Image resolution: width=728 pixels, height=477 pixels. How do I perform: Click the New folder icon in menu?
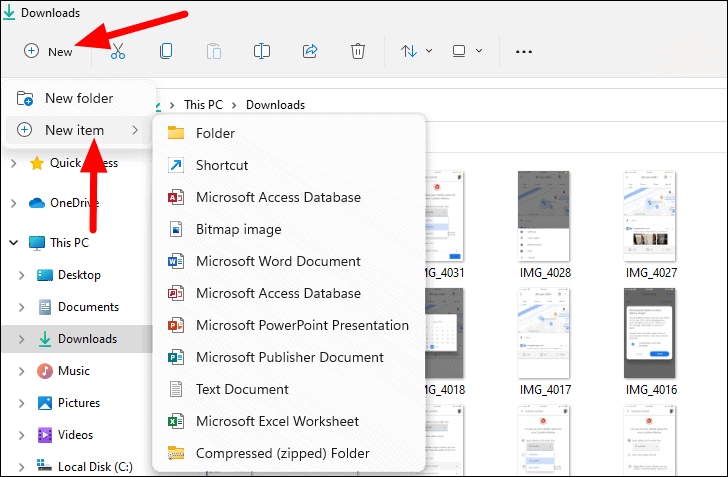(x=25, y=98)
